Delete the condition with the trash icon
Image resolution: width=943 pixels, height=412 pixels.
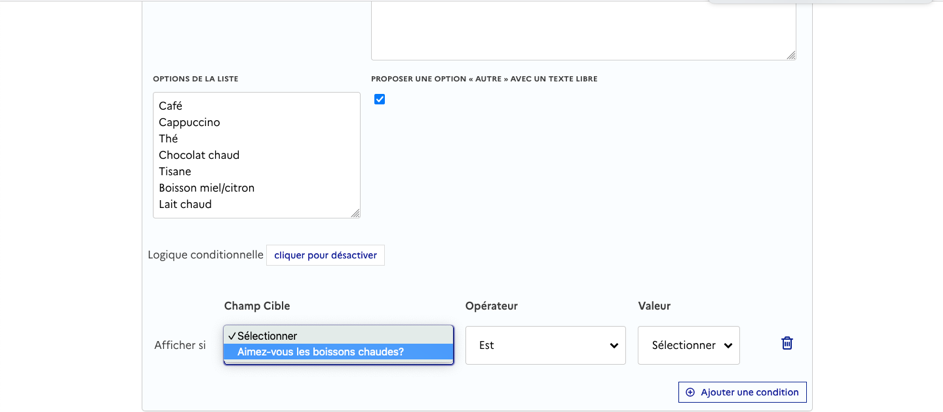click(x=787, y=343)
